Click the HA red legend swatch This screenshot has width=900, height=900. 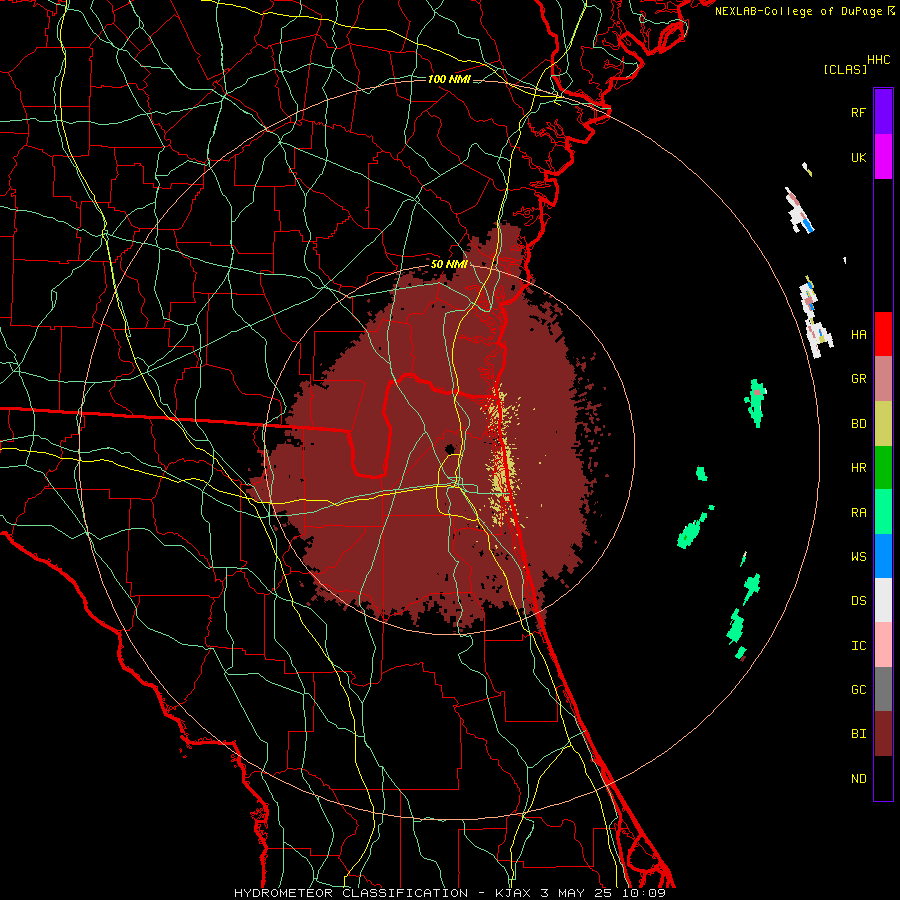tap(883, 334)
